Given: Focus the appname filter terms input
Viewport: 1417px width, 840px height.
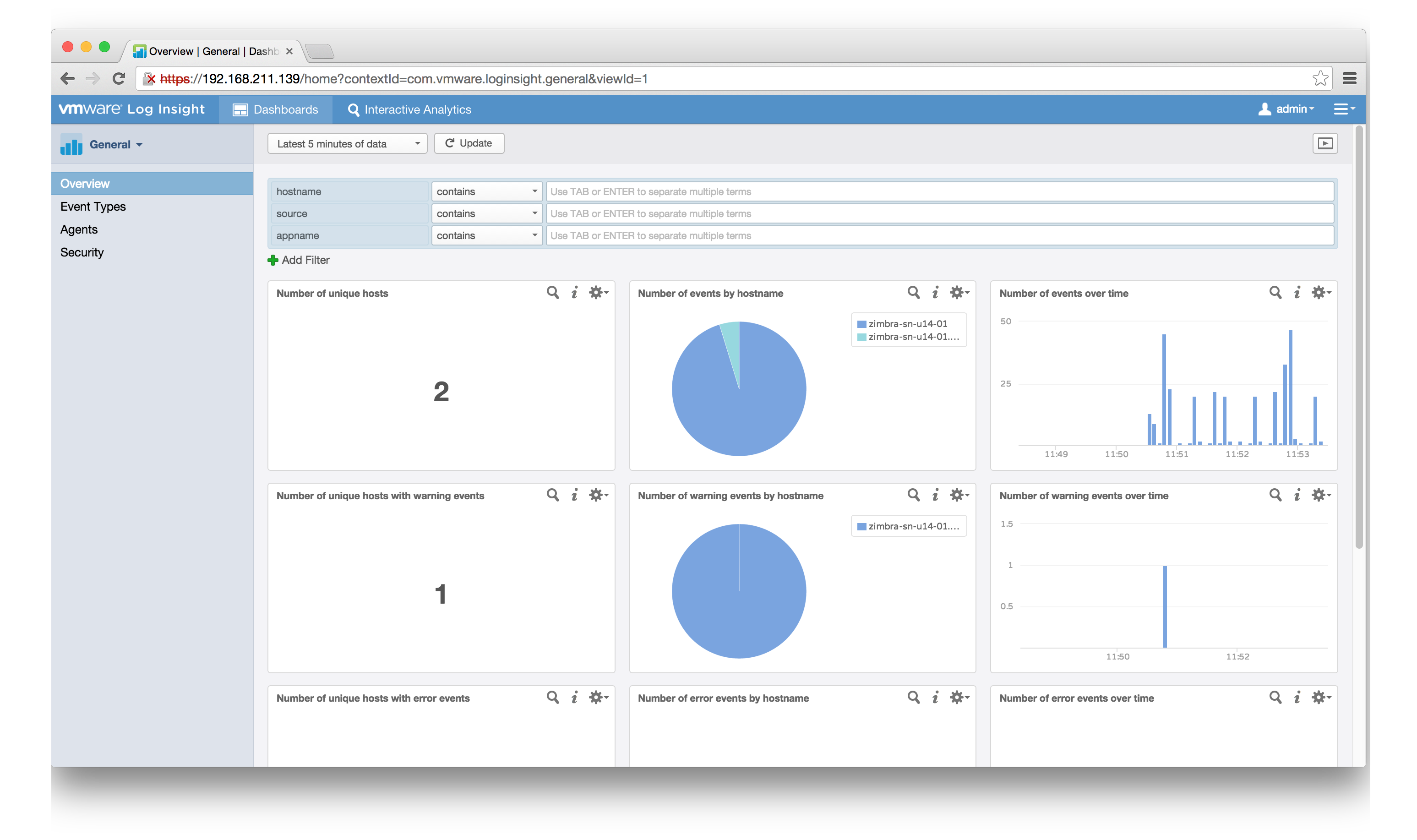Looking at the screenshot, I should point(939,235).
